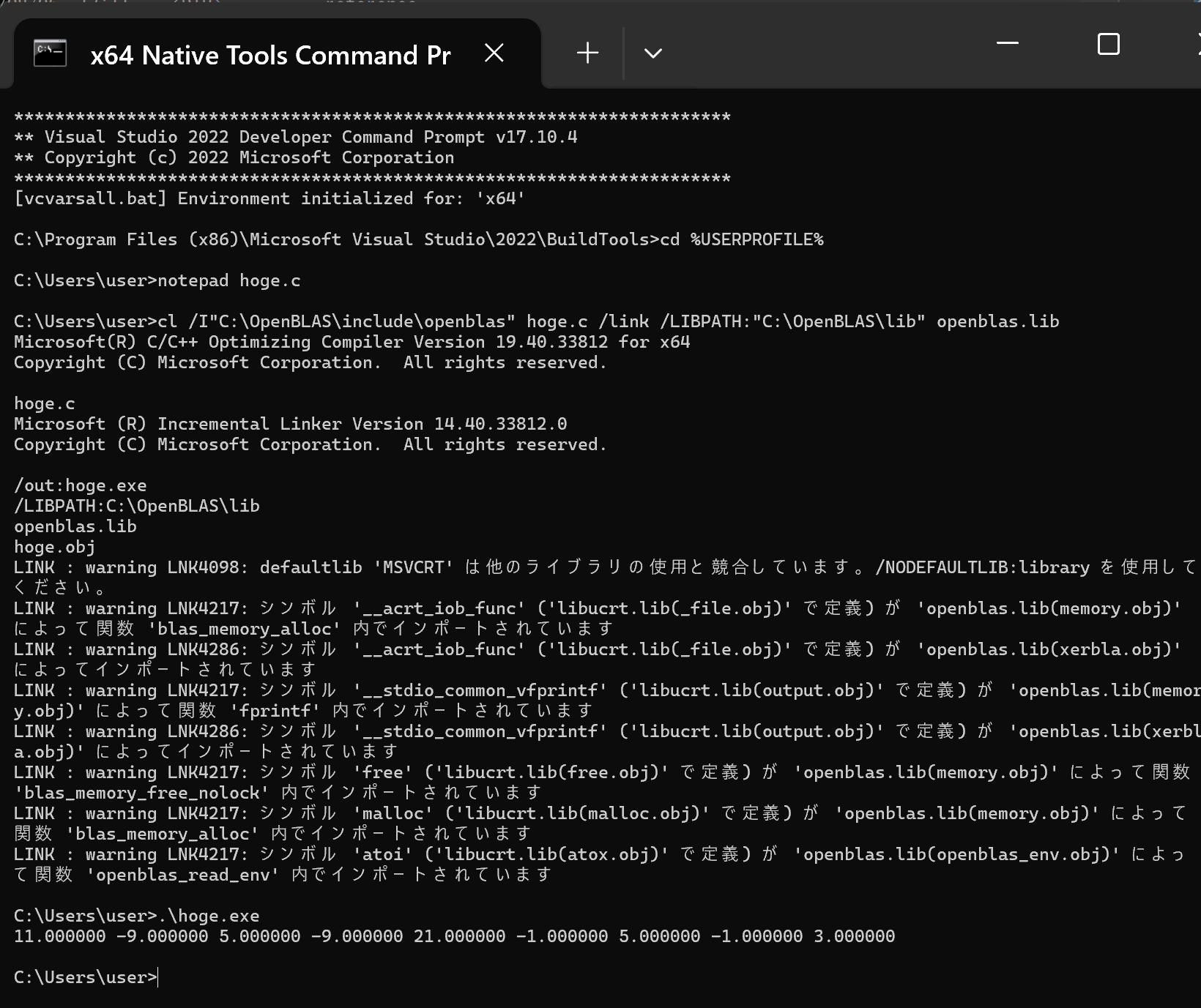Click the cl compile command with openblas.lib
The width and height of the screenshot is (1201, 1008).
click(537, 321)
